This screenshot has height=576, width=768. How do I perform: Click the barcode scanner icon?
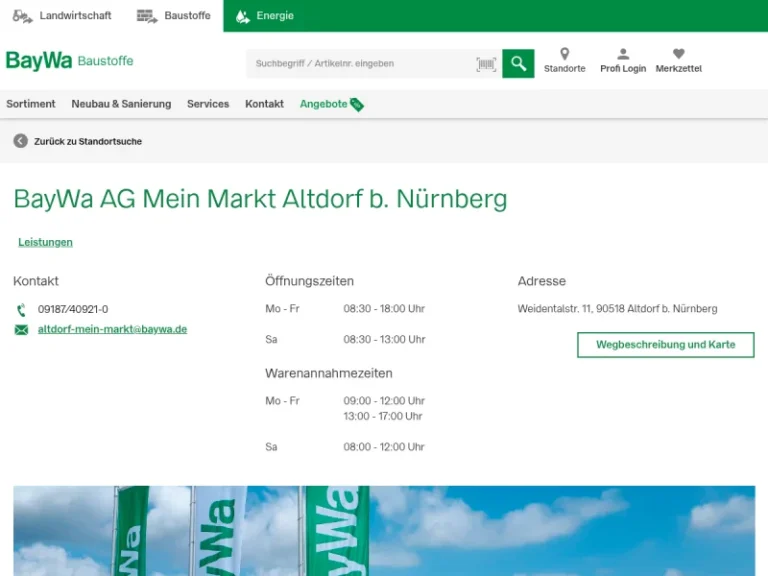[486, 64]
